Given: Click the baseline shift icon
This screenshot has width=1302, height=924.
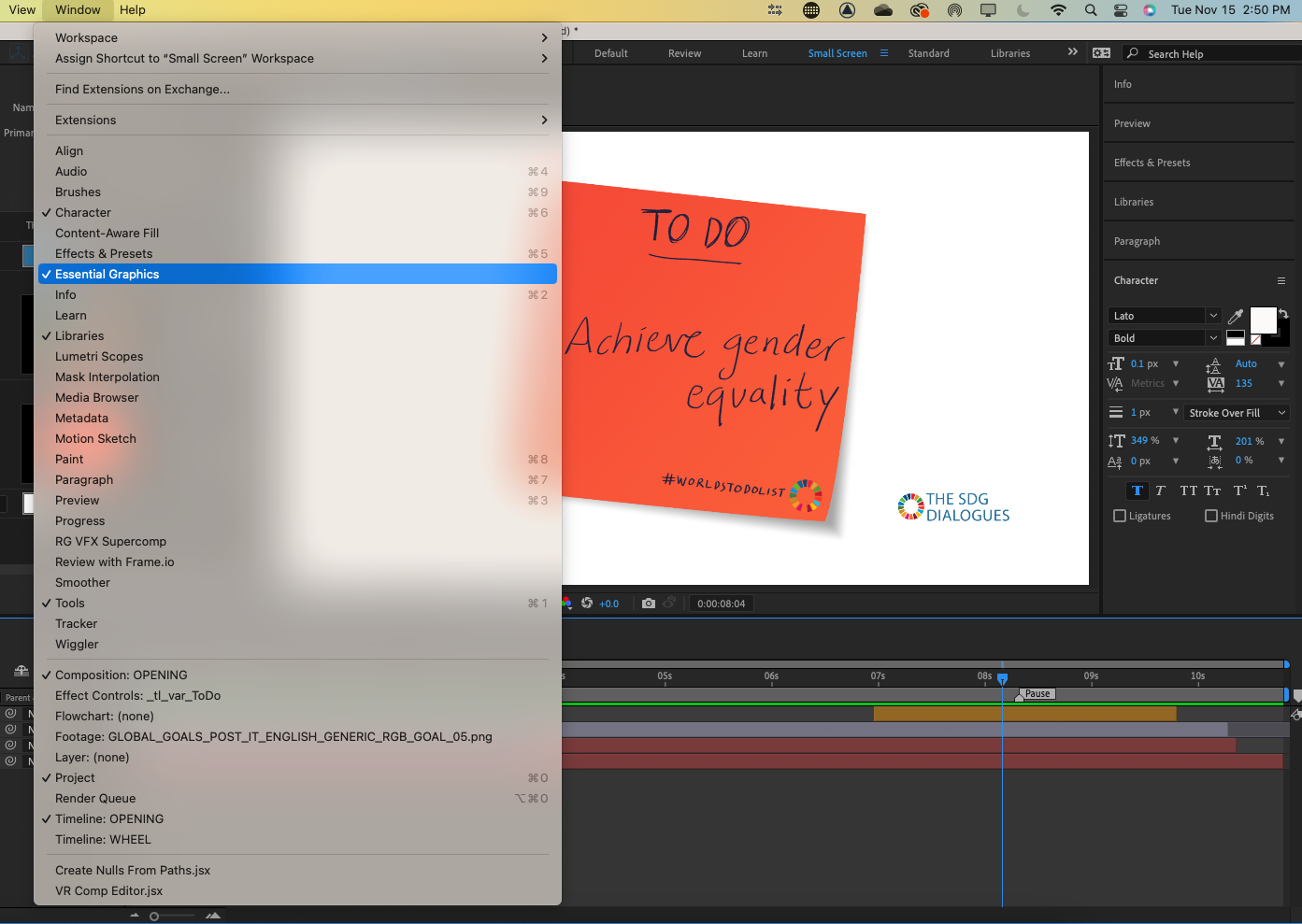Looking at the screenshot, I should (1115, 462).
